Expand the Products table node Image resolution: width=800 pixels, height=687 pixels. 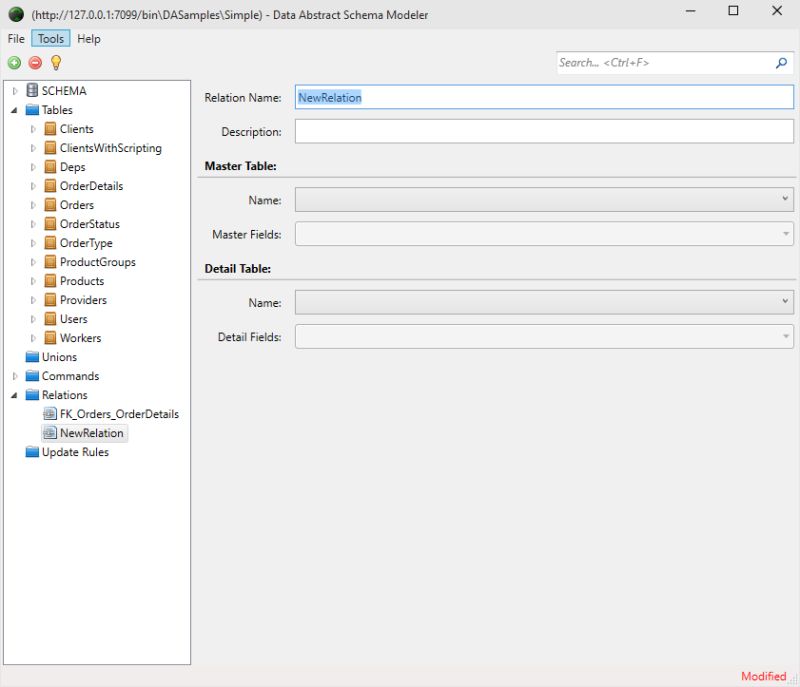point(33,281)
